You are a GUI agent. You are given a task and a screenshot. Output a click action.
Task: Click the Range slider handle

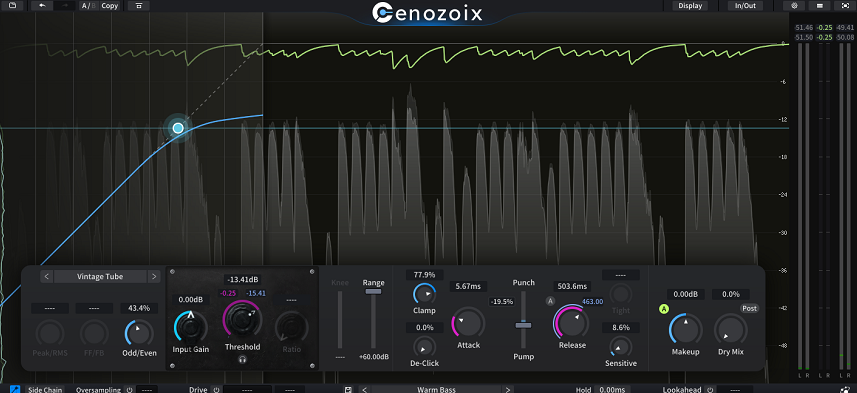[373, 292]
